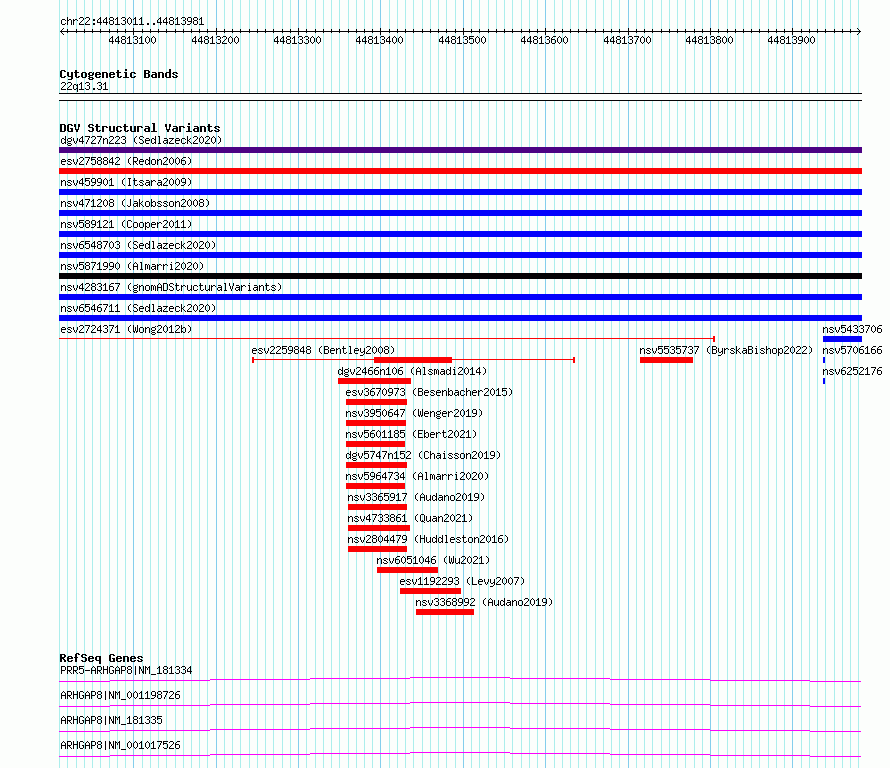Click the chr22:44813011..44813981 region label
The height and width of the screenshot is (768, 890).
tap(132, 22)
